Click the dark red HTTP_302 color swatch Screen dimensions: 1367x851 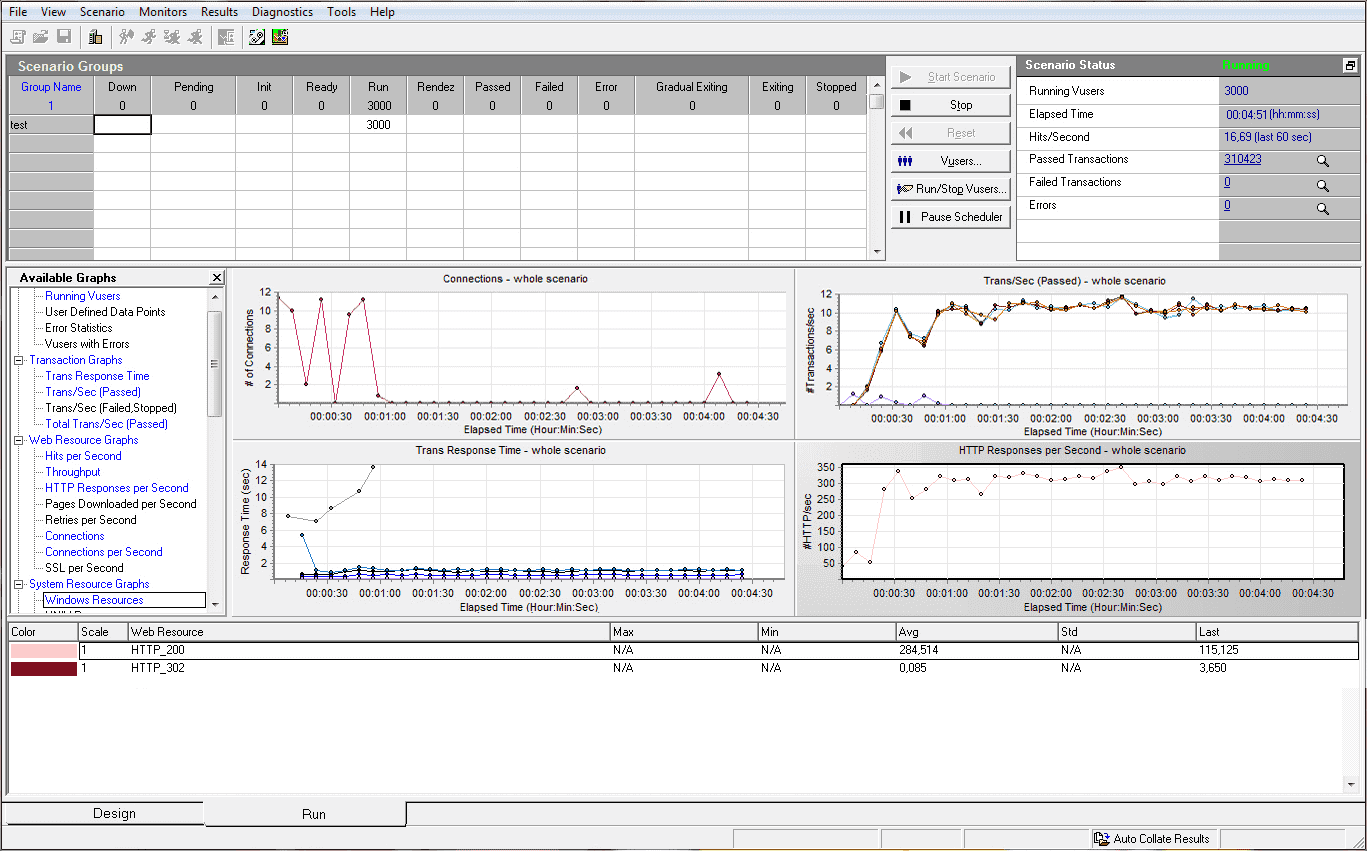(x=43, y=669)
